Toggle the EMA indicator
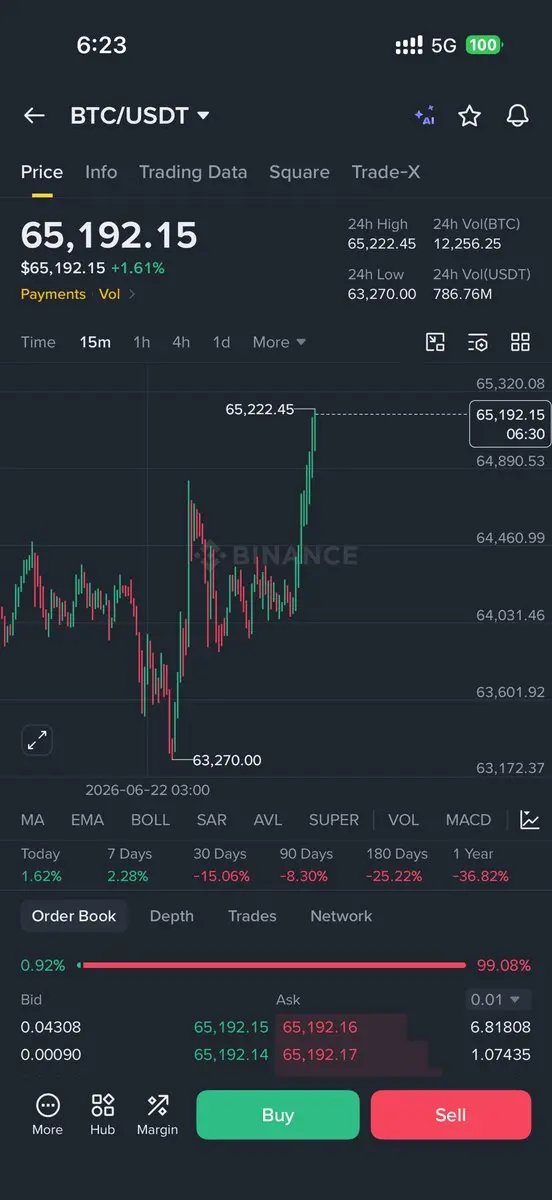Screen dimensions: 552x1200 pos(87,820)
